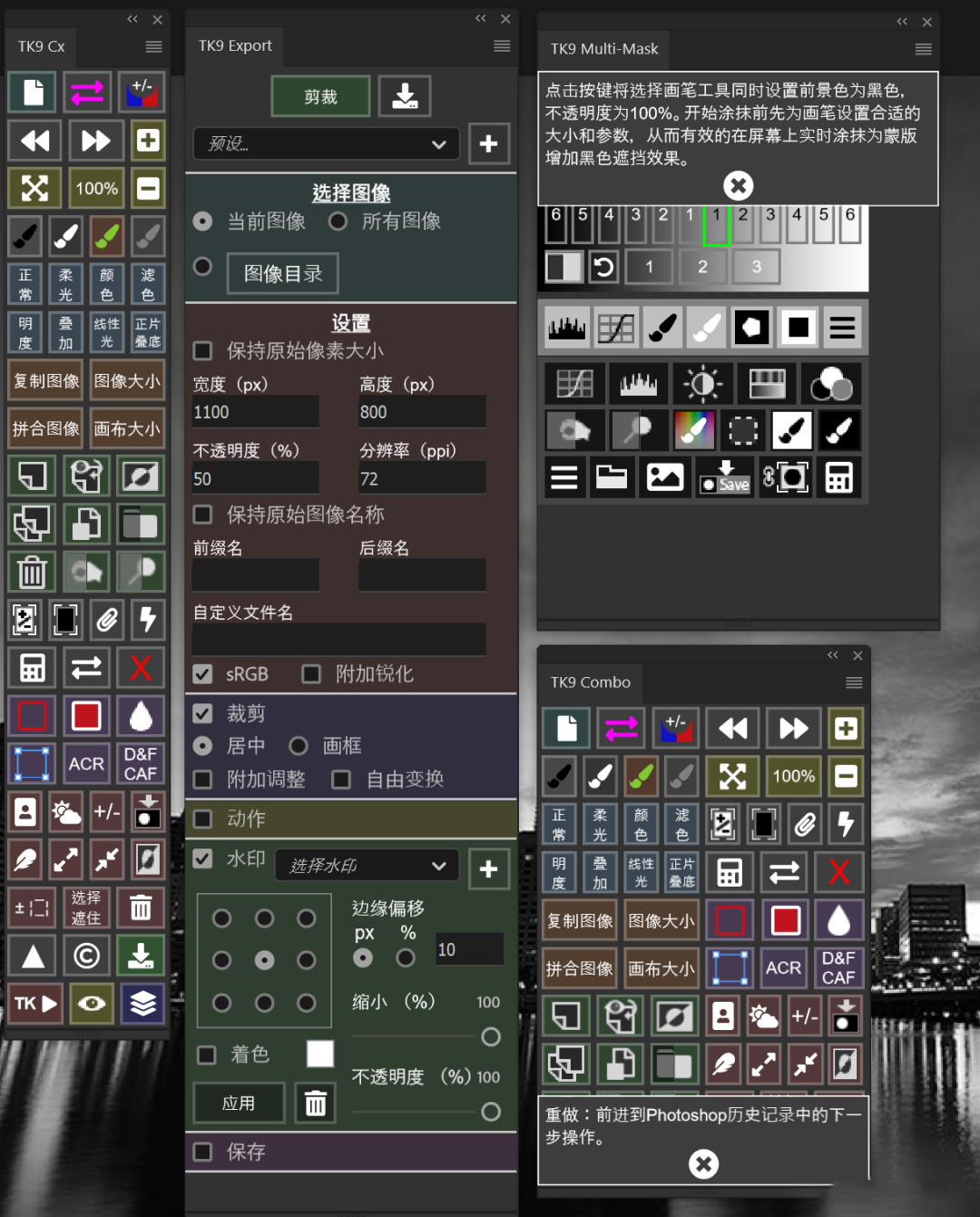This screenshot has width=980, height=1217.
Task: Click the 不透明度 opacity slider in watermark settings
Action: pos(491,1112)
